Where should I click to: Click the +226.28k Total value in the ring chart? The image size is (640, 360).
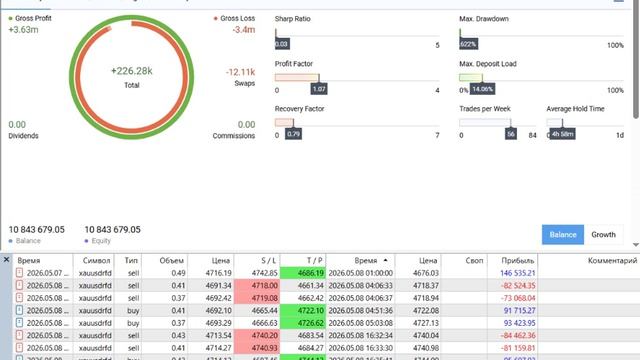(131, 71)
